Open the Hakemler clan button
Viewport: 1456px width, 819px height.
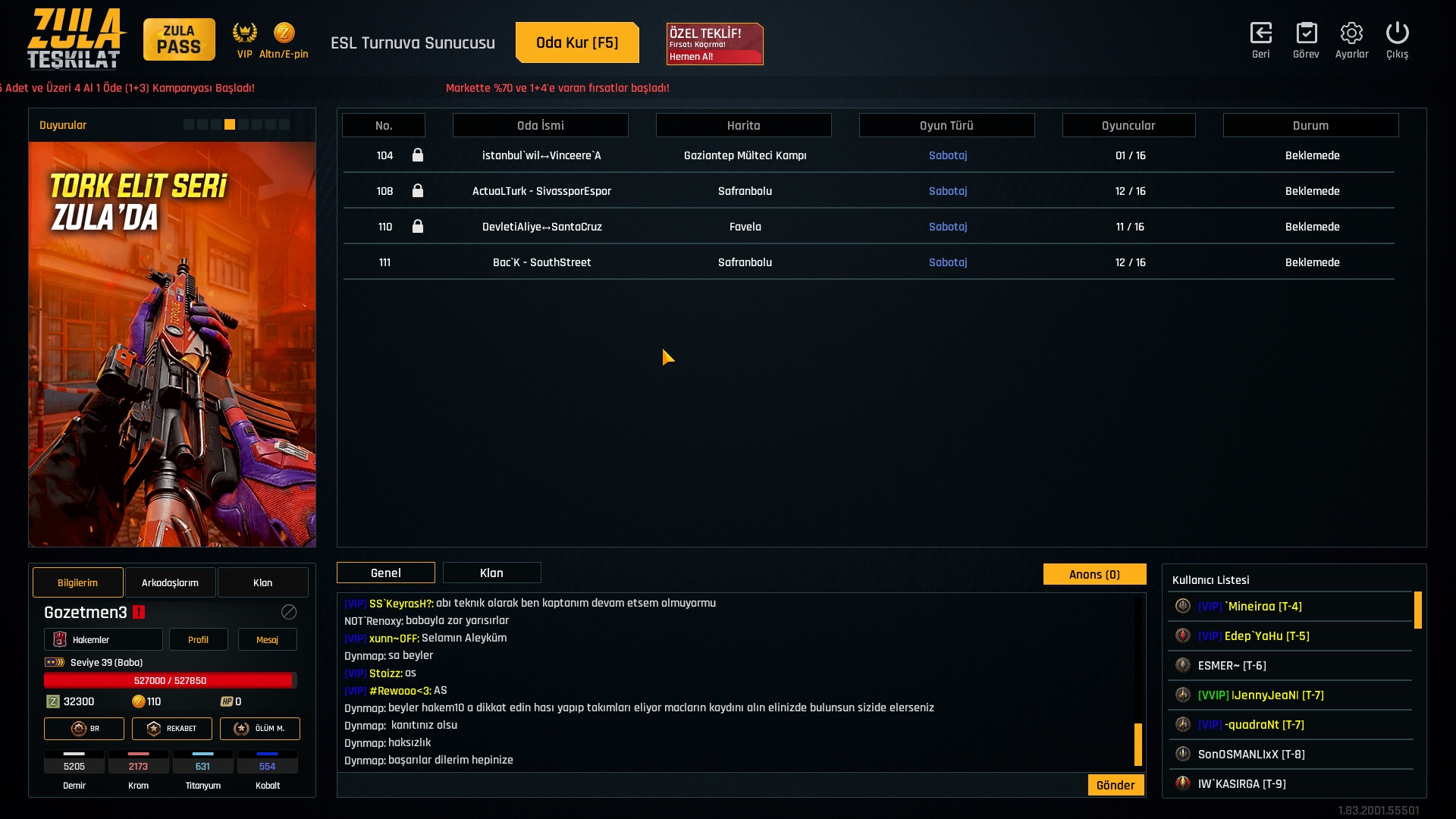point(103,639)
